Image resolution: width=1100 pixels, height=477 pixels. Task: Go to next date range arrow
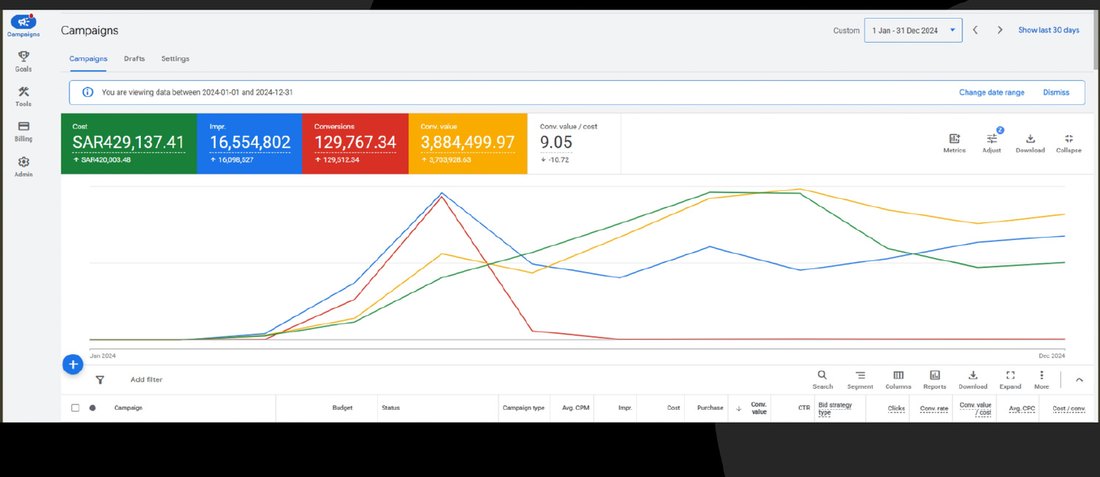[x=1000, y=30]
